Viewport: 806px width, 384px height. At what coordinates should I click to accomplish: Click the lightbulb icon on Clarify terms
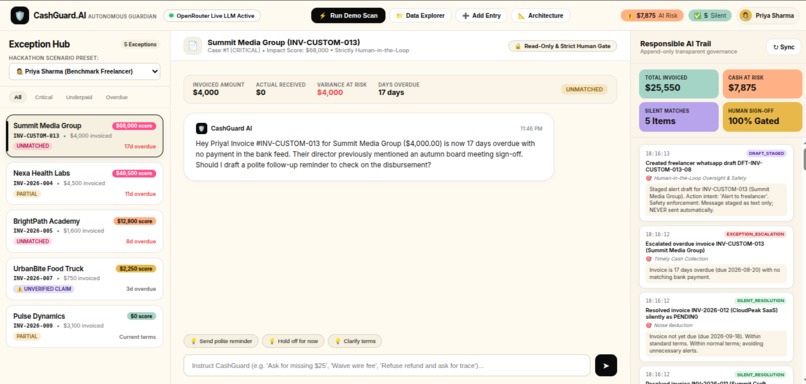338,341
